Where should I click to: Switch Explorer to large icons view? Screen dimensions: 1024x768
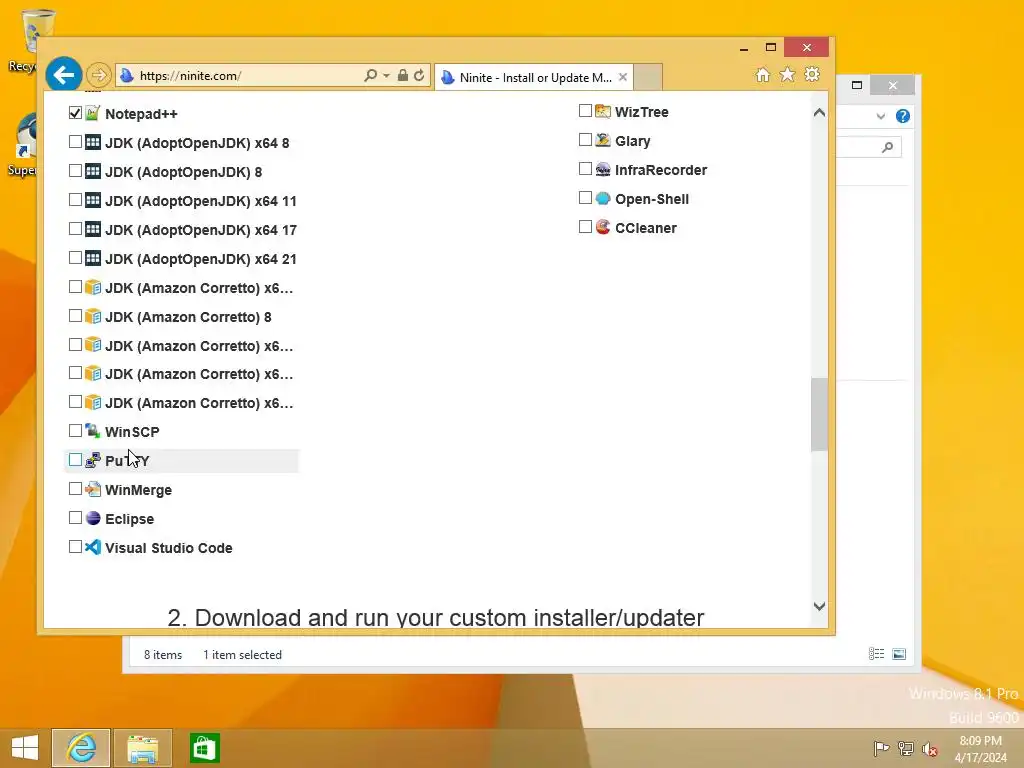click(x=899, y=654)
